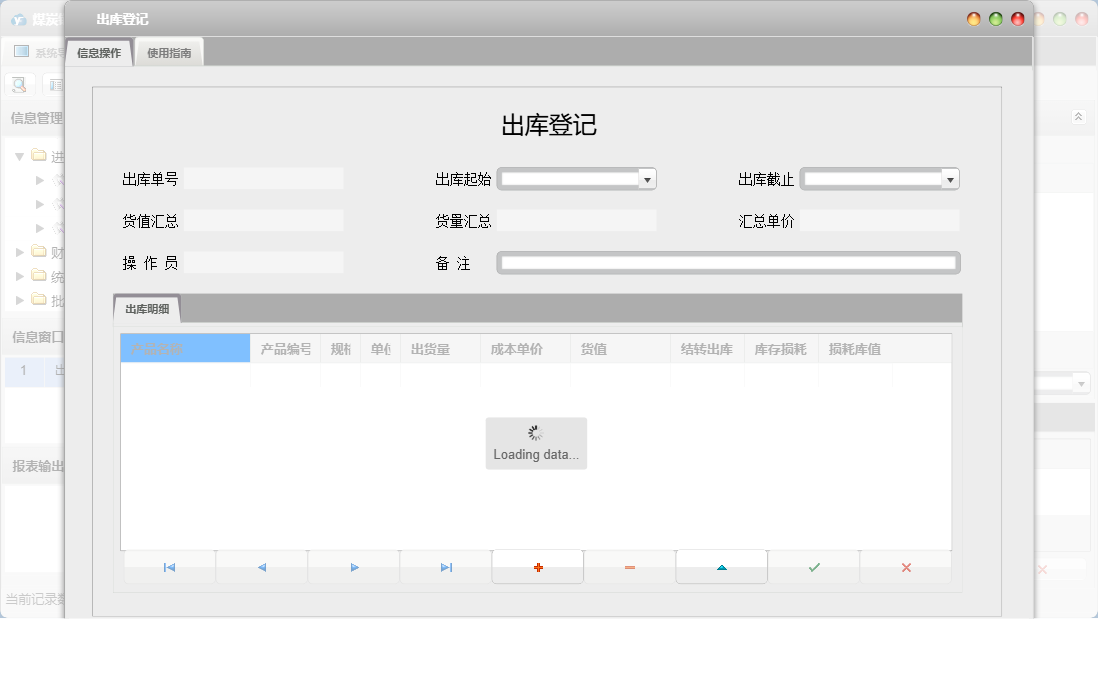Select the 信息操作 tab
The width and height of the screenshot is (1098, 685).
point(98,50)
